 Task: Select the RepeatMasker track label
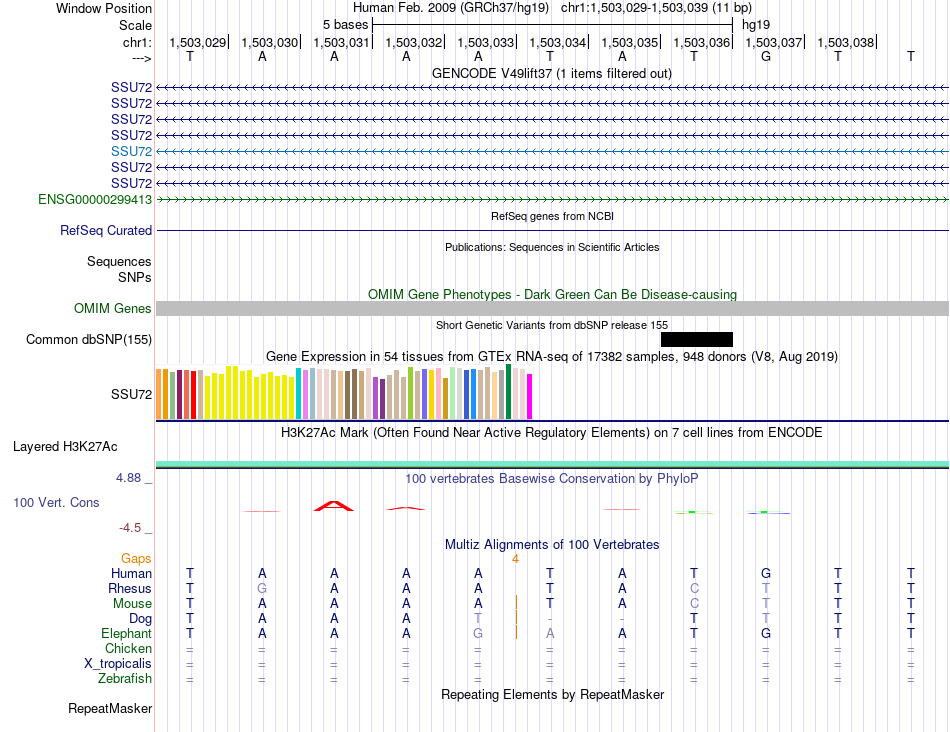coord(110,708)
